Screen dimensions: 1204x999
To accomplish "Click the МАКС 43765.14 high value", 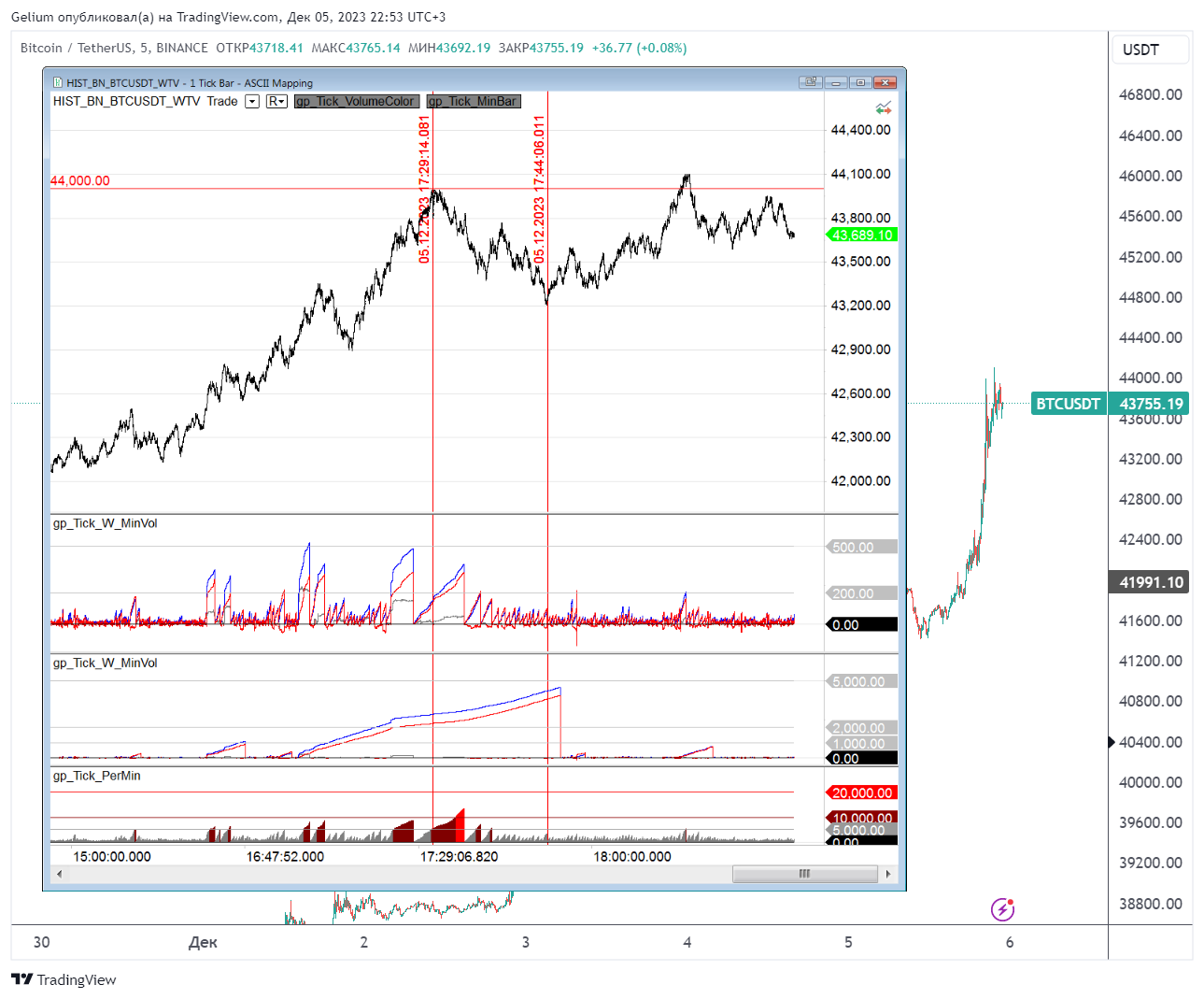I will point(356,48).
